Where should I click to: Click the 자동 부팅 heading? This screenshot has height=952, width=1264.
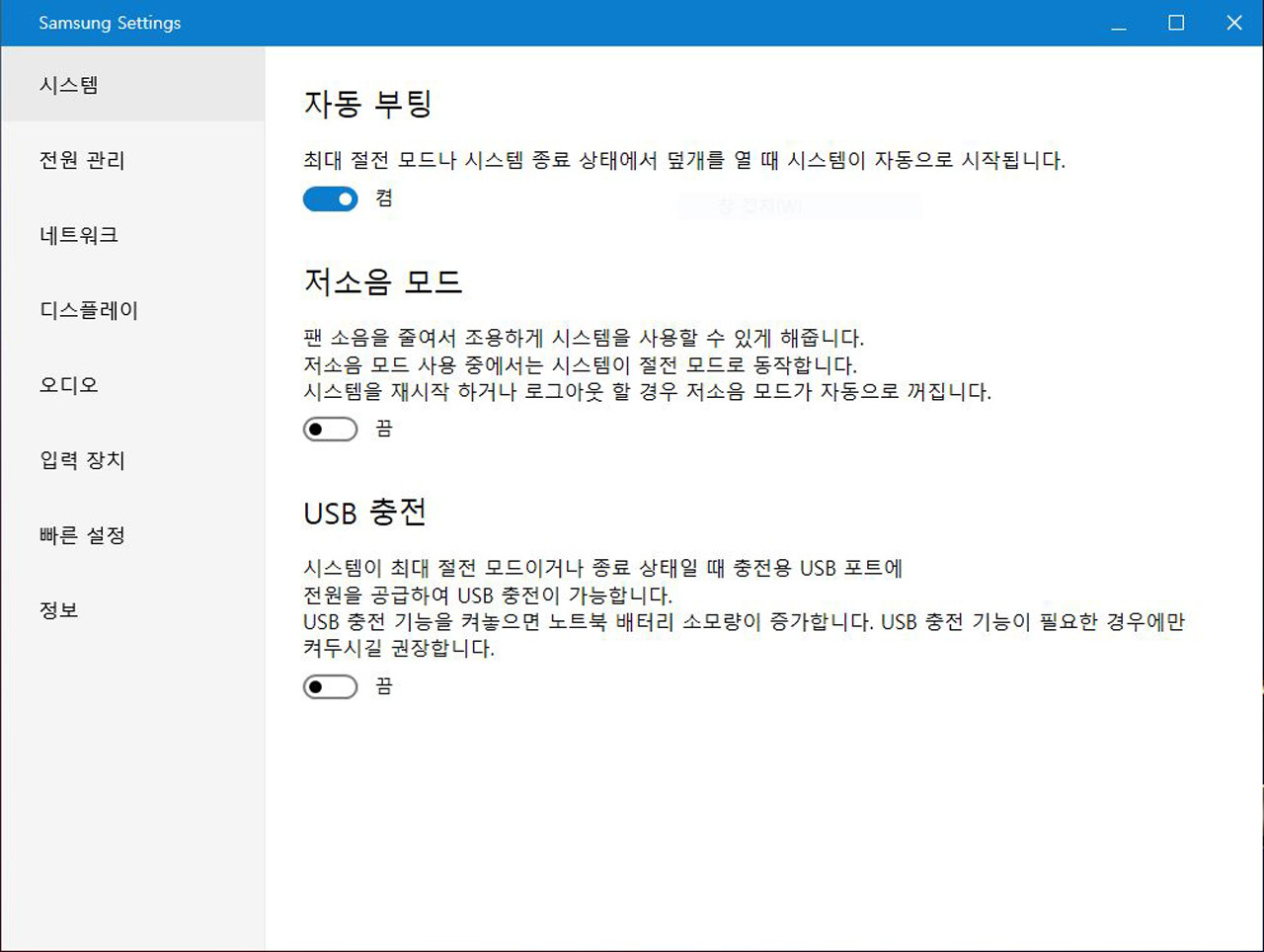(x=368, y=104)
